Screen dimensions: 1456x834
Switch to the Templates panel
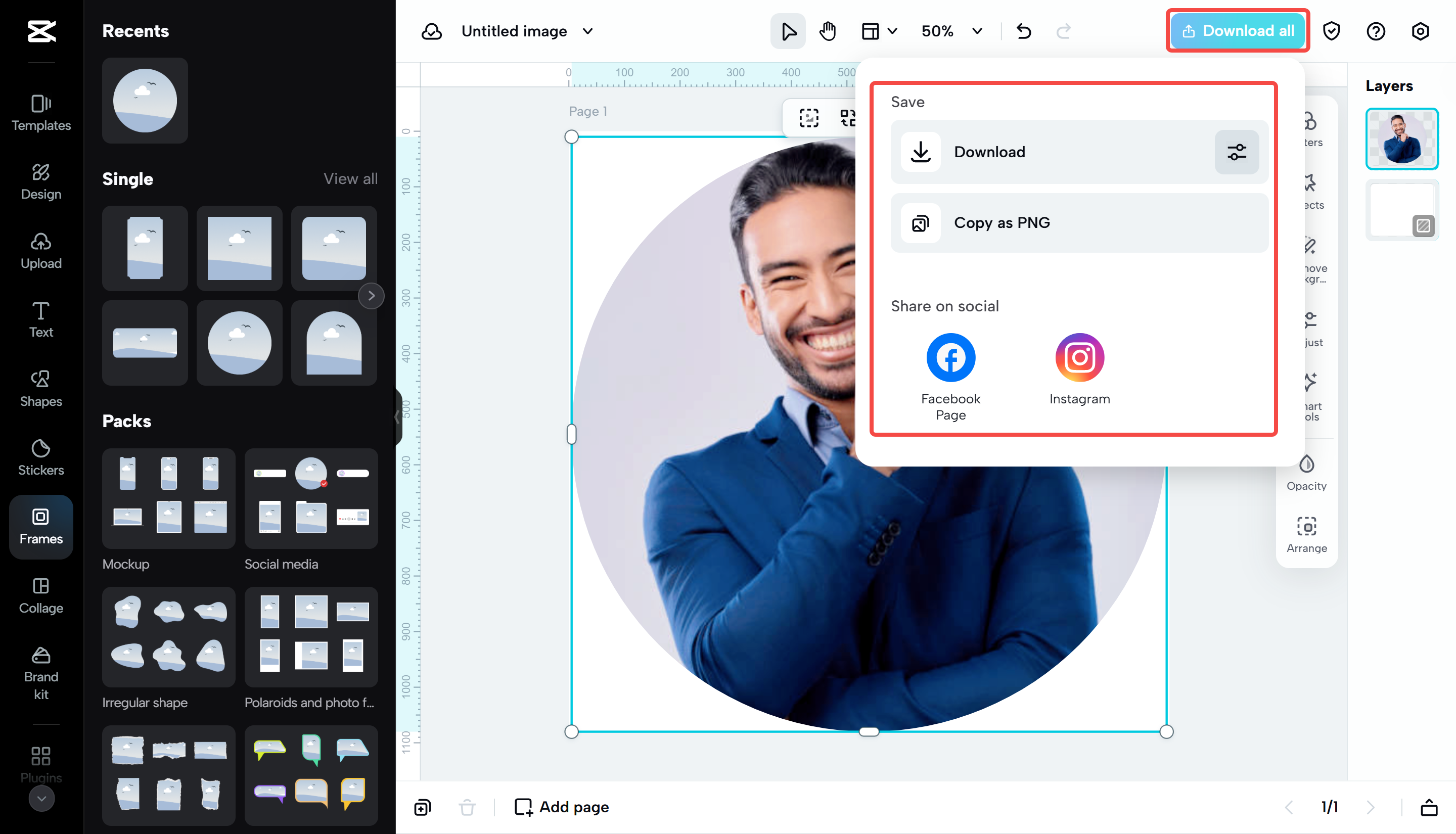click(40, 113)
